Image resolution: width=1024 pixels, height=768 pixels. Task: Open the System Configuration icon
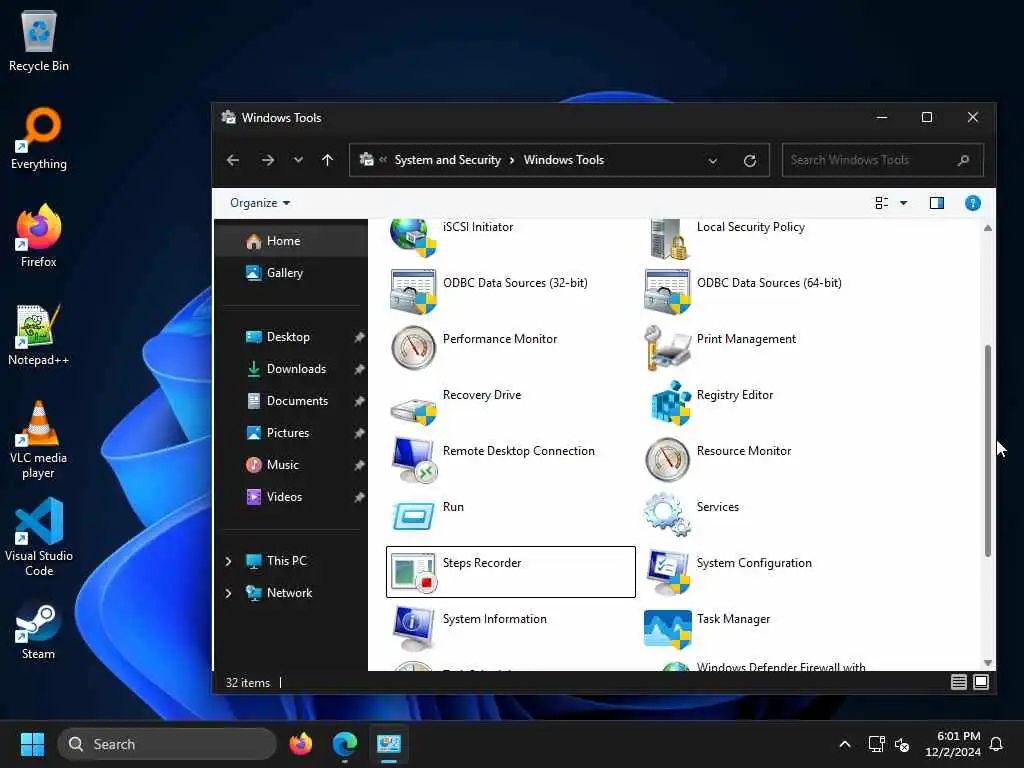click(x=667, y=572)
